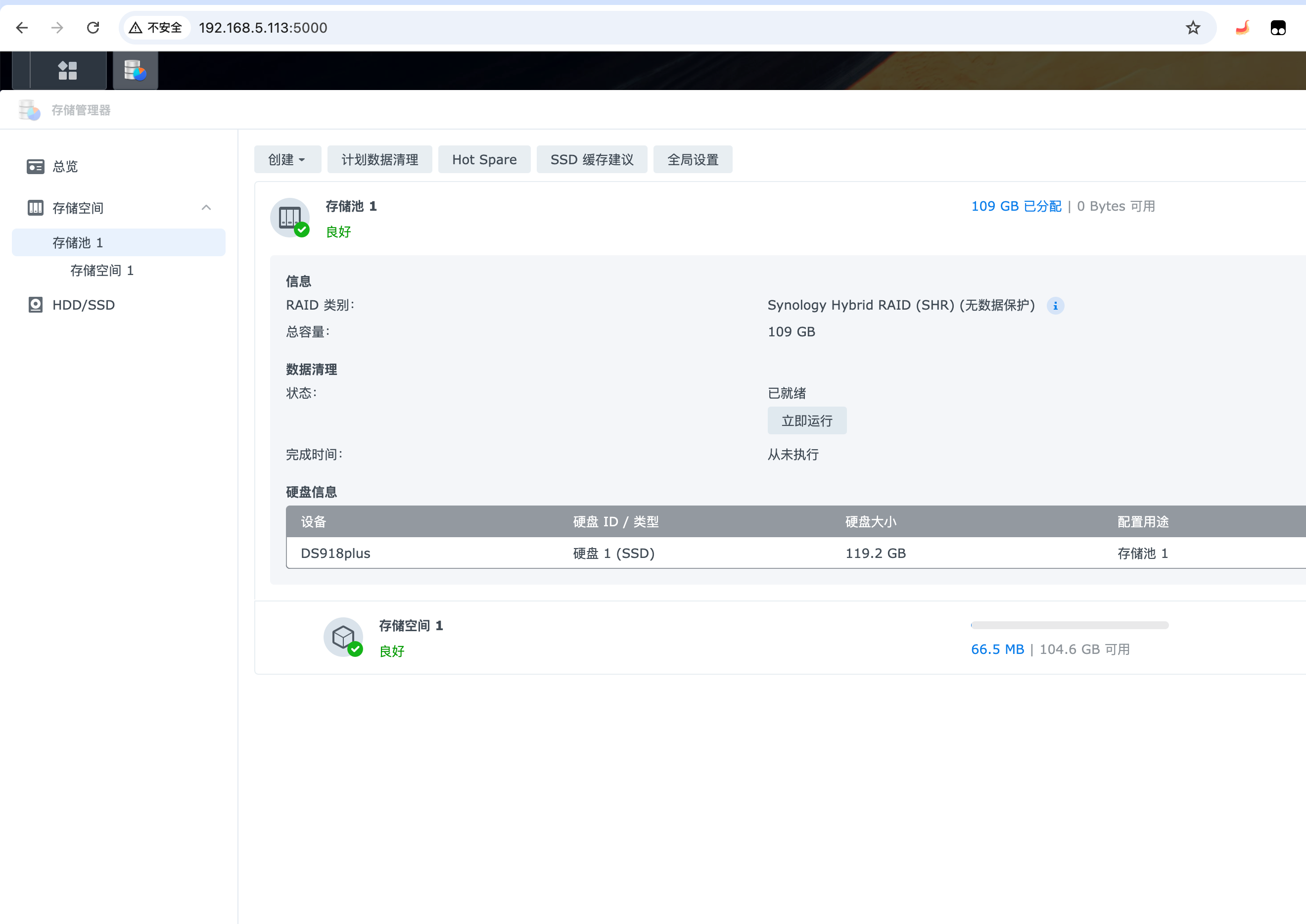Select 存储空间 1 in the sidebar
This screenshot has width=1306, height=924.
tap(102, 270)
